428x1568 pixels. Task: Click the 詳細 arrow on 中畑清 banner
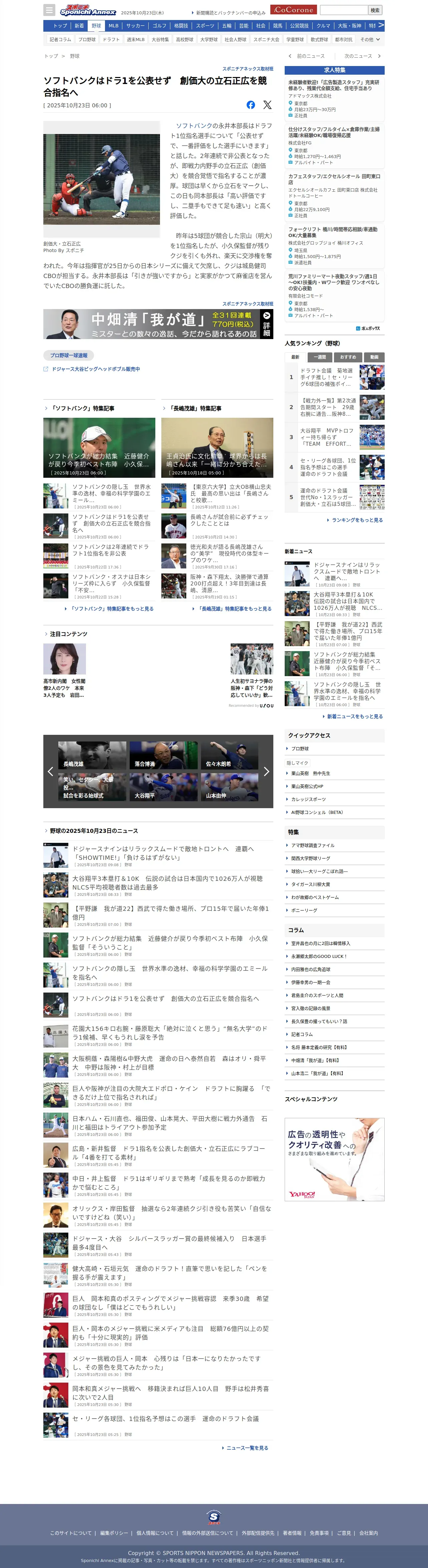pos(267,323)
